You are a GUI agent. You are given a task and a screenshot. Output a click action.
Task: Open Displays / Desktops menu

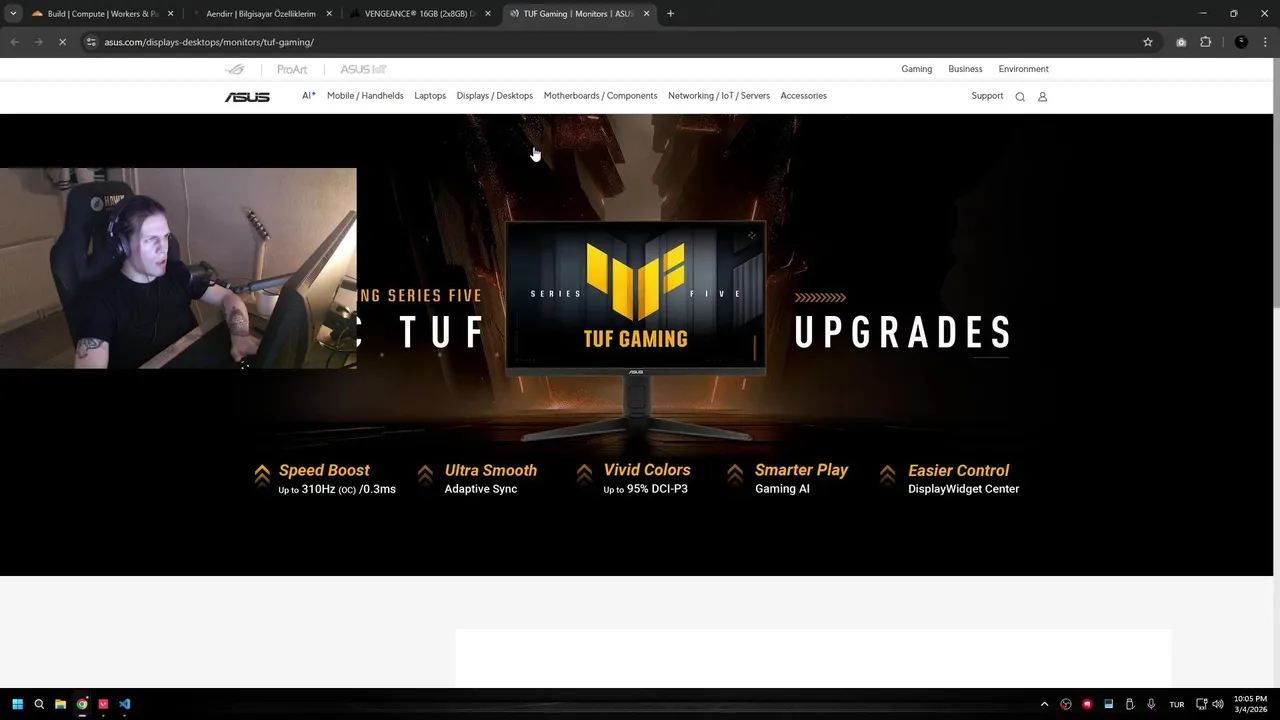point(495,96)
